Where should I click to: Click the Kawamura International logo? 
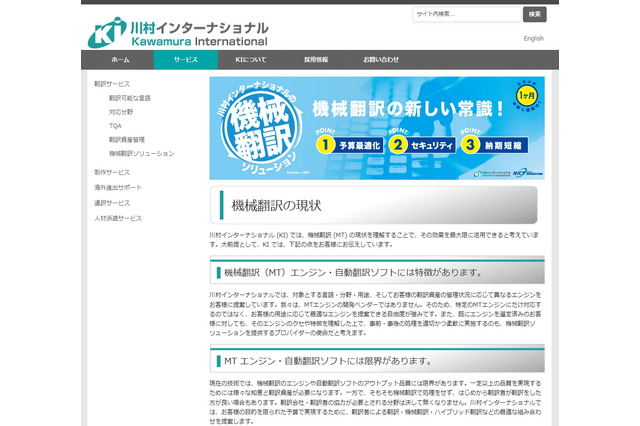coord(178,33)
